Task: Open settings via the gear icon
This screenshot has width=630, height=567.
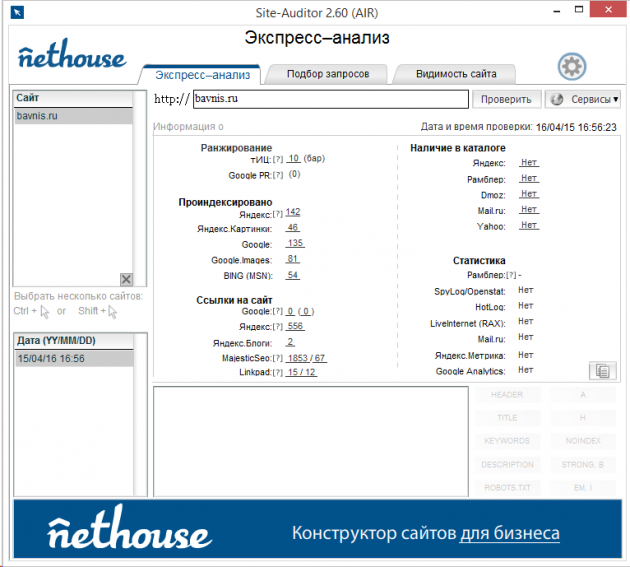Action: tap(572, 67)
